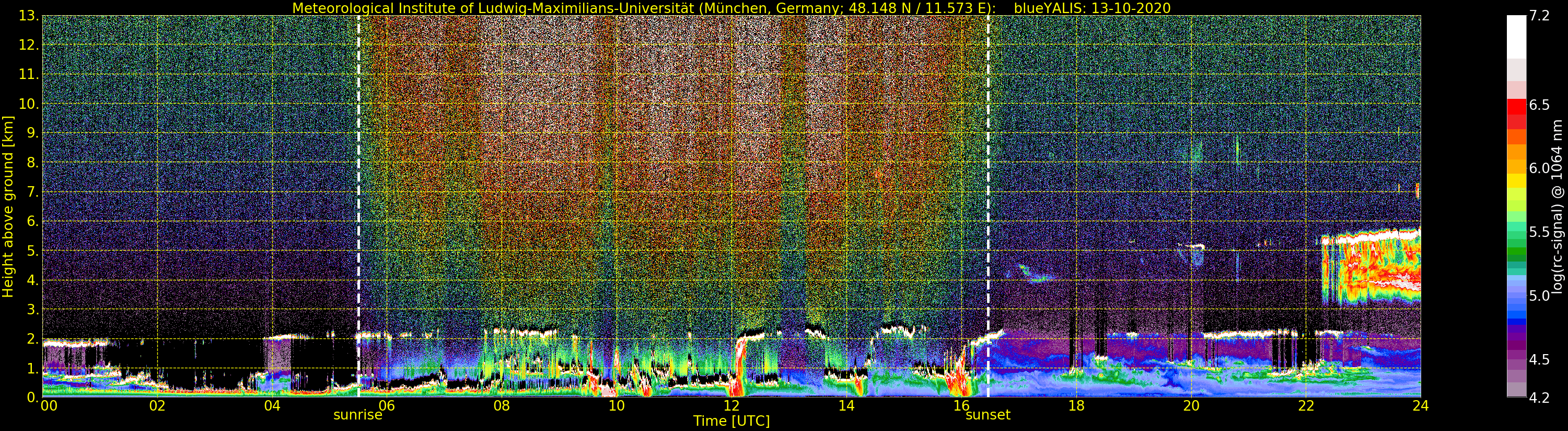The height and width of the screenshot is (431, 1568).
Task: Pick the bright red colorbar band beside 6.5
Action: 1516,106
